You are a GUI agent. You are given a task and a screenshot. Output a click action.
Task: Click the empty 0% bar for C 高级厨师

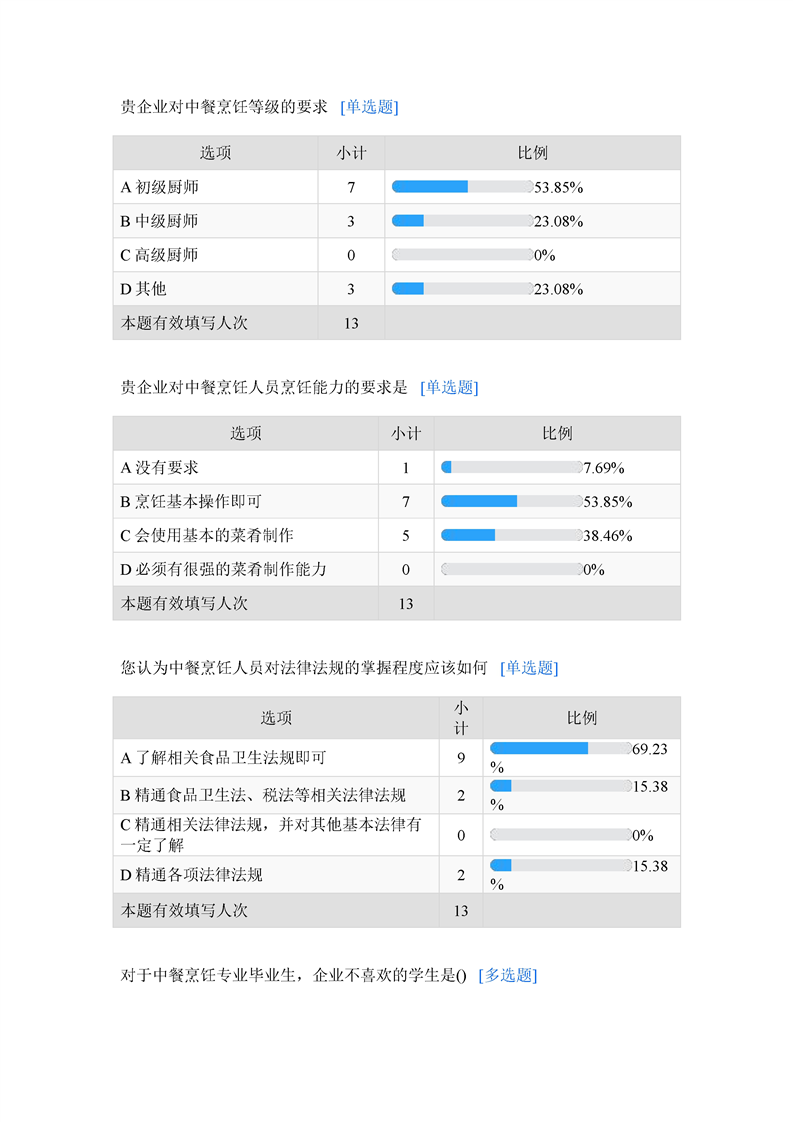pyautogui.click(x=462, y=255)
